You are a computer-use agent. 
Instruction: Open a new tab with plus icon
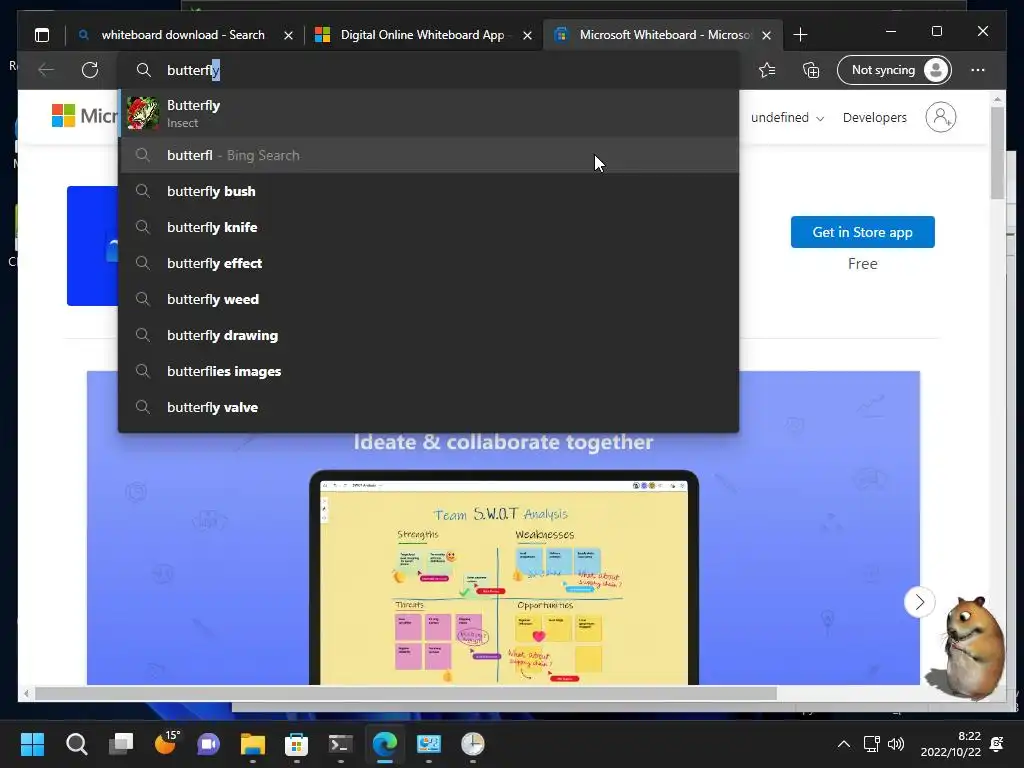[x=800, y=35]
